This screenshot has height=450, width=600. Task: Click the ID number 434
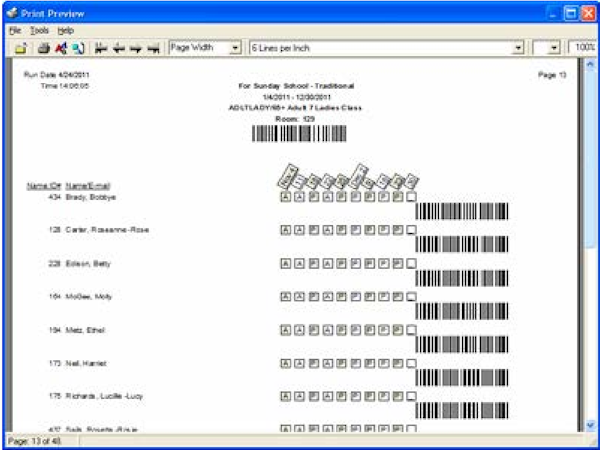point(55,197)
